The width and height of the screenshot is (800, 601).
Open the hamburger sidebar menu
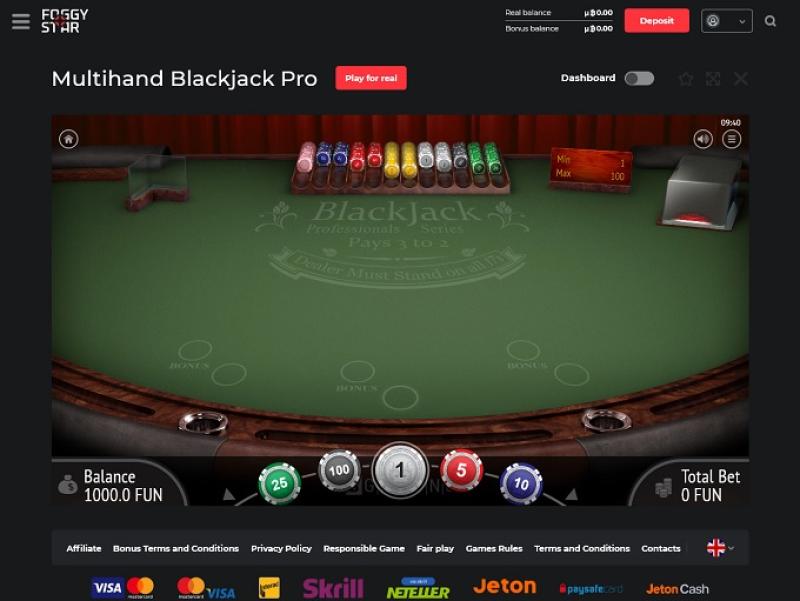pyautogui.click(x=21, y=21)
